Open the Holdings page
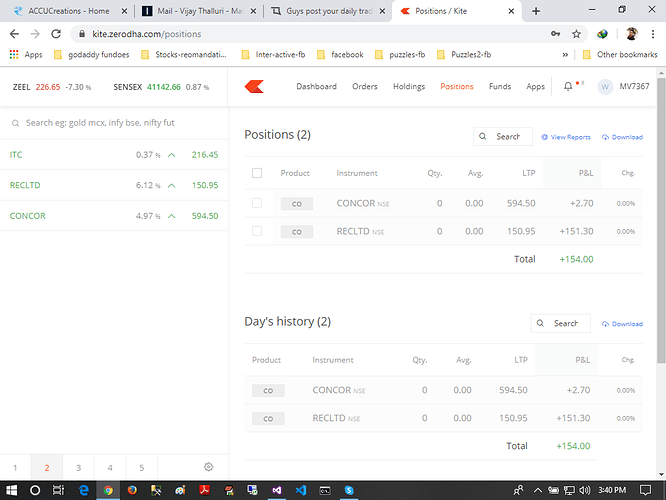The height and width of the screenshot is (500, 666). pos(409,86)
